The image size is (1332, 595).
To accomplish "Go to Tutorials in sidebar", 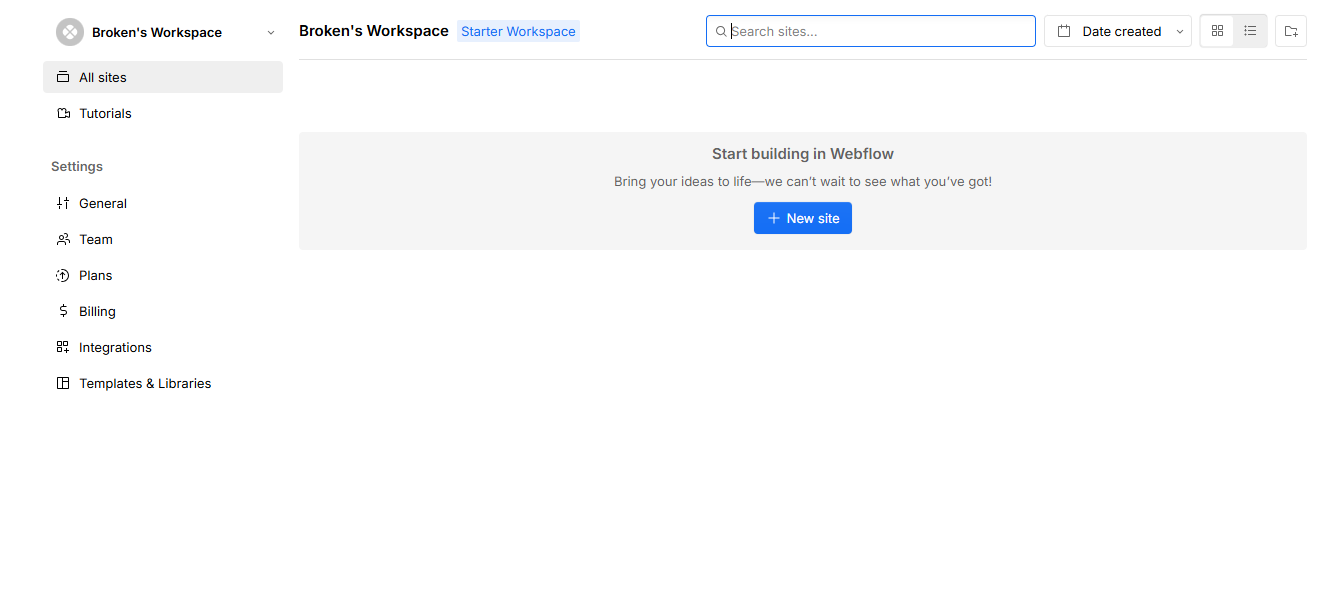I will pos(163,113).
